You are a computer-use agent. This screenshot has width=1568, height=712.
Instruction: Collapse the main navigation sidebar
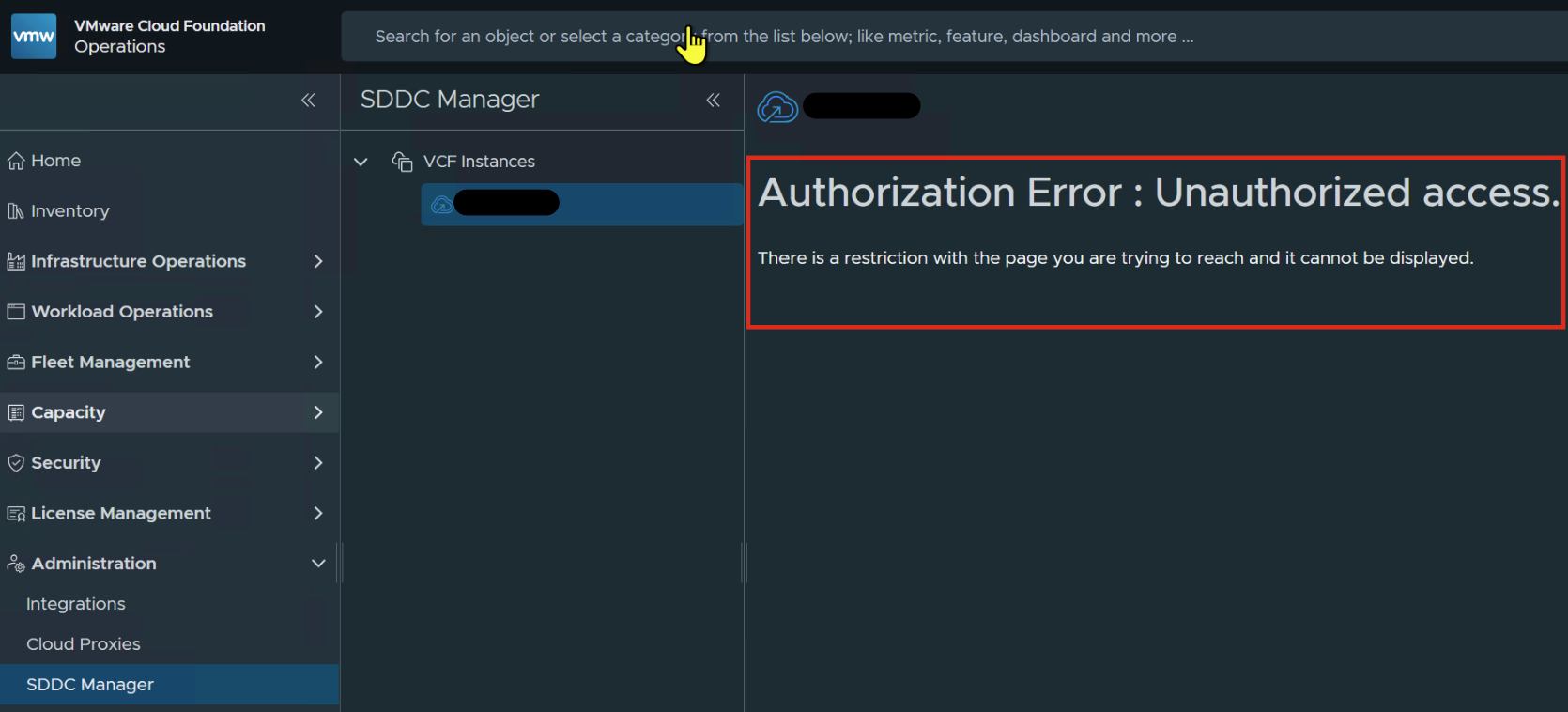pyautogui.click(x=308, y=100)
